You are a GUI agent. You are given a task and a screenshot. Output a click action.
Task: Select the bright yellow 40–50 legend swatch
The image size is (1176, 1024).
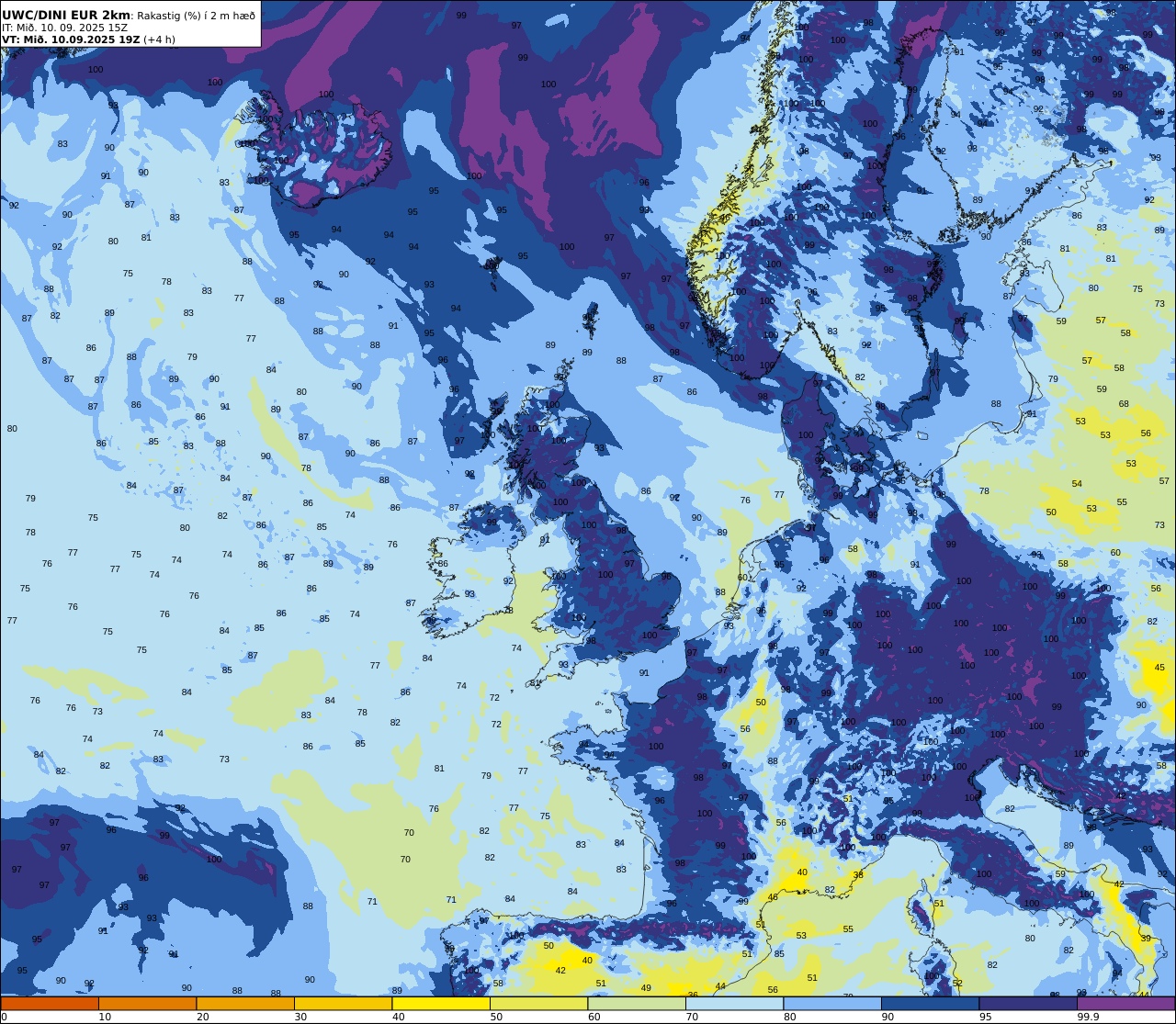pos(441,1003)
